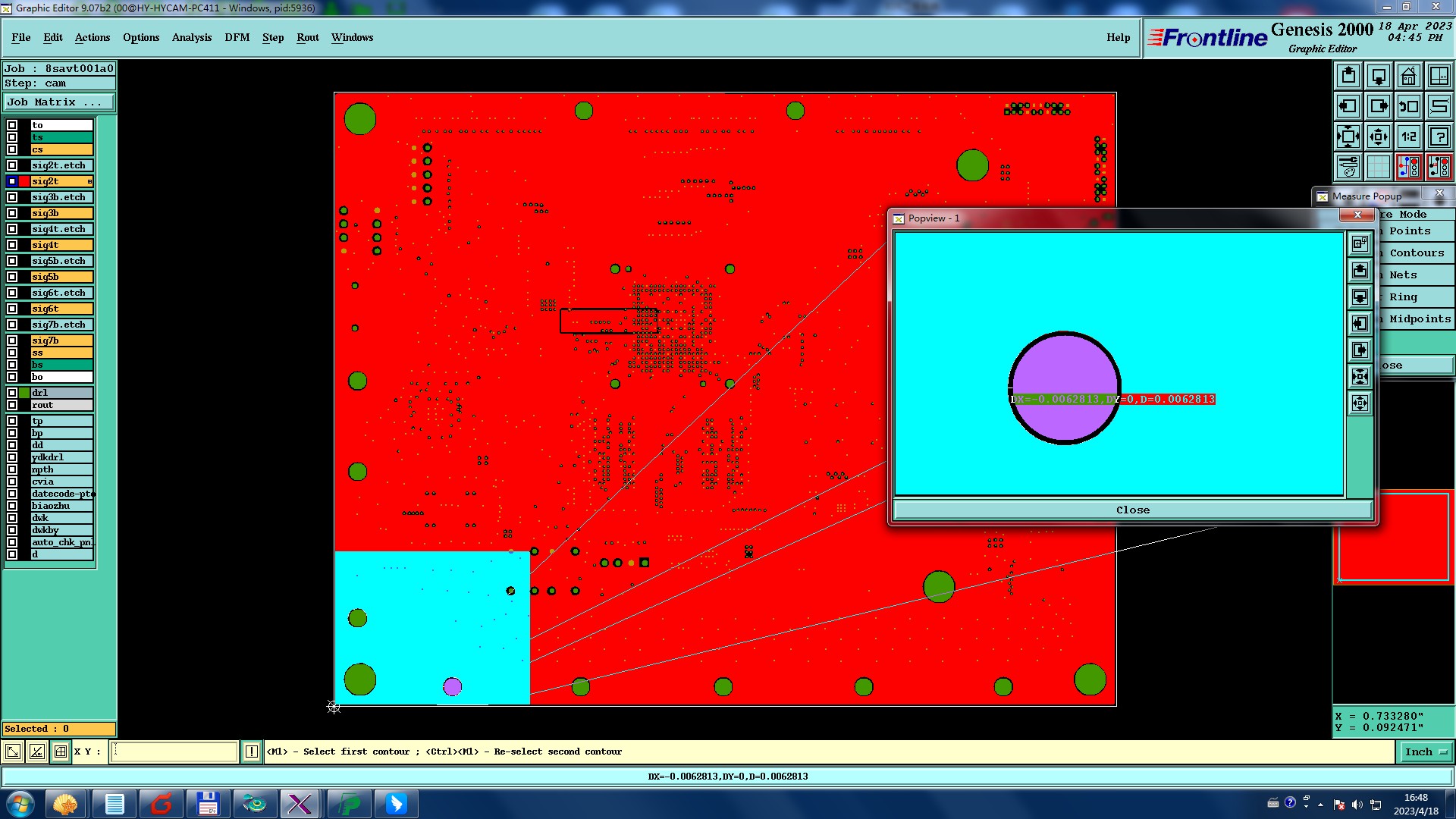
Task: Click the sig2t layer color swatch
Action: coord(24,181)
